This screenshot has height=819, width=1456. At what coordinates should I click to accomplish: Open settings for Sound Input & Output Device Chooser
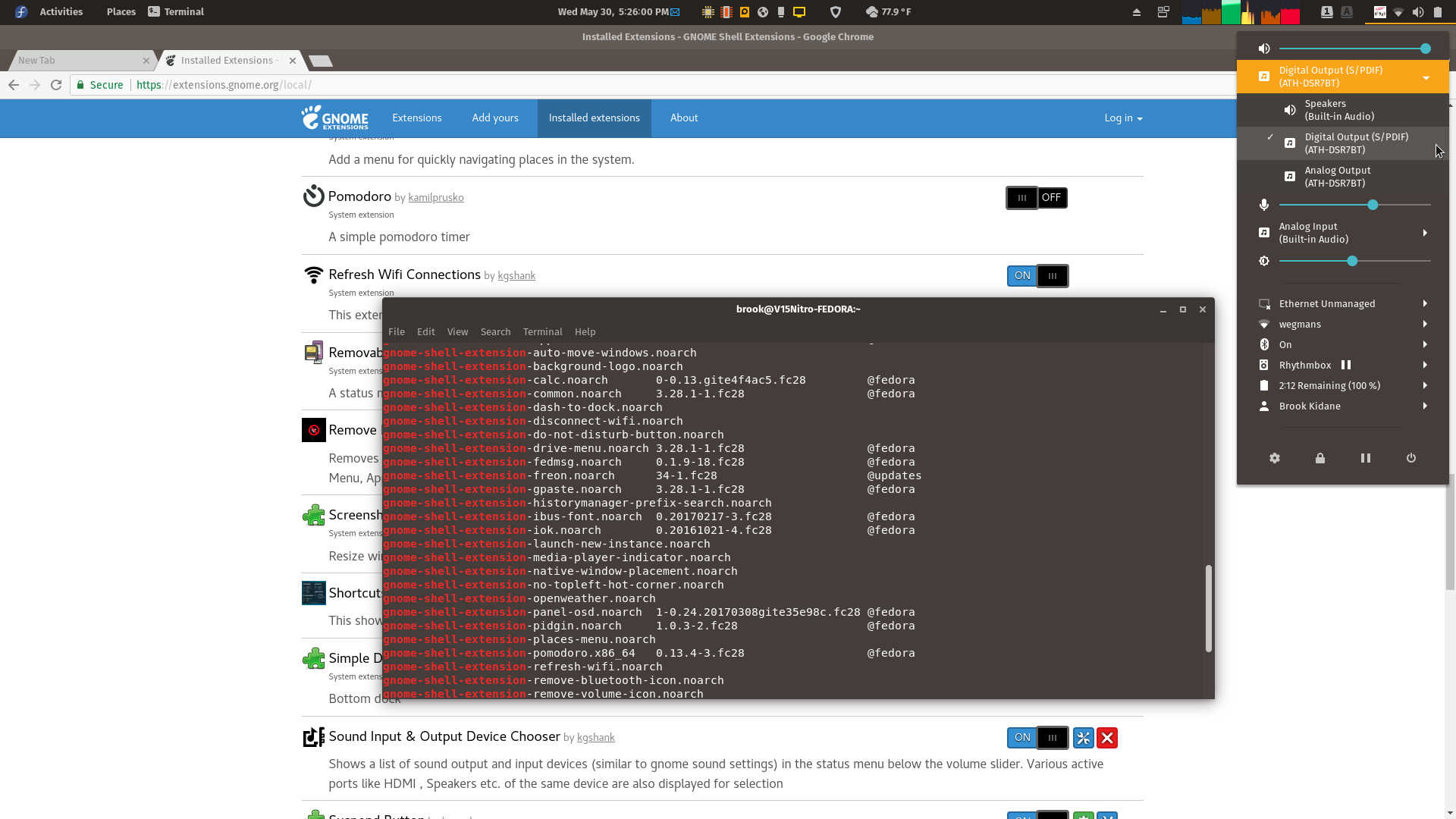coord(1083,738)
